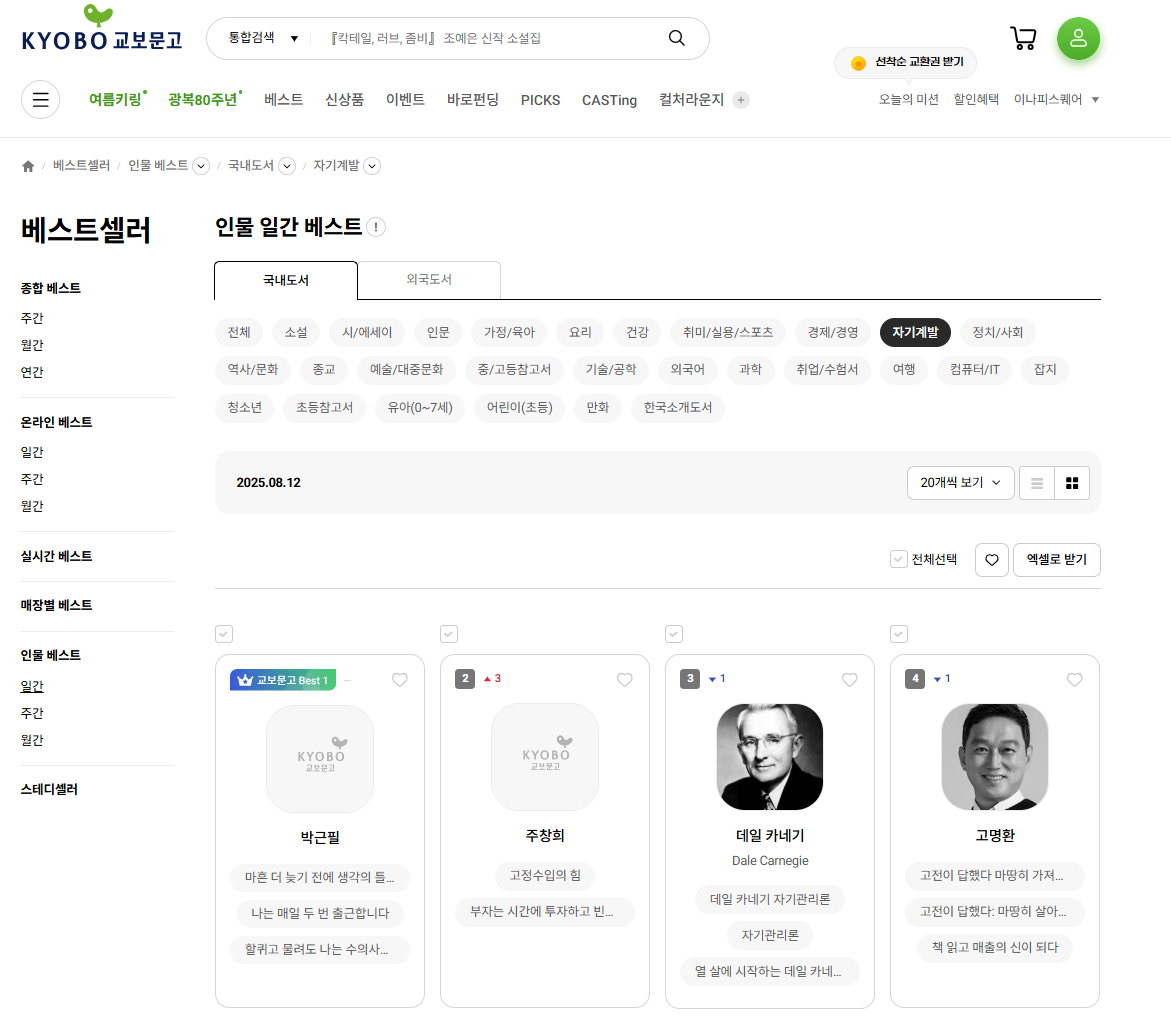The image size is (1171, 1031).
Task: Open the hamburger menu icon
Action: tap(40, 100)
